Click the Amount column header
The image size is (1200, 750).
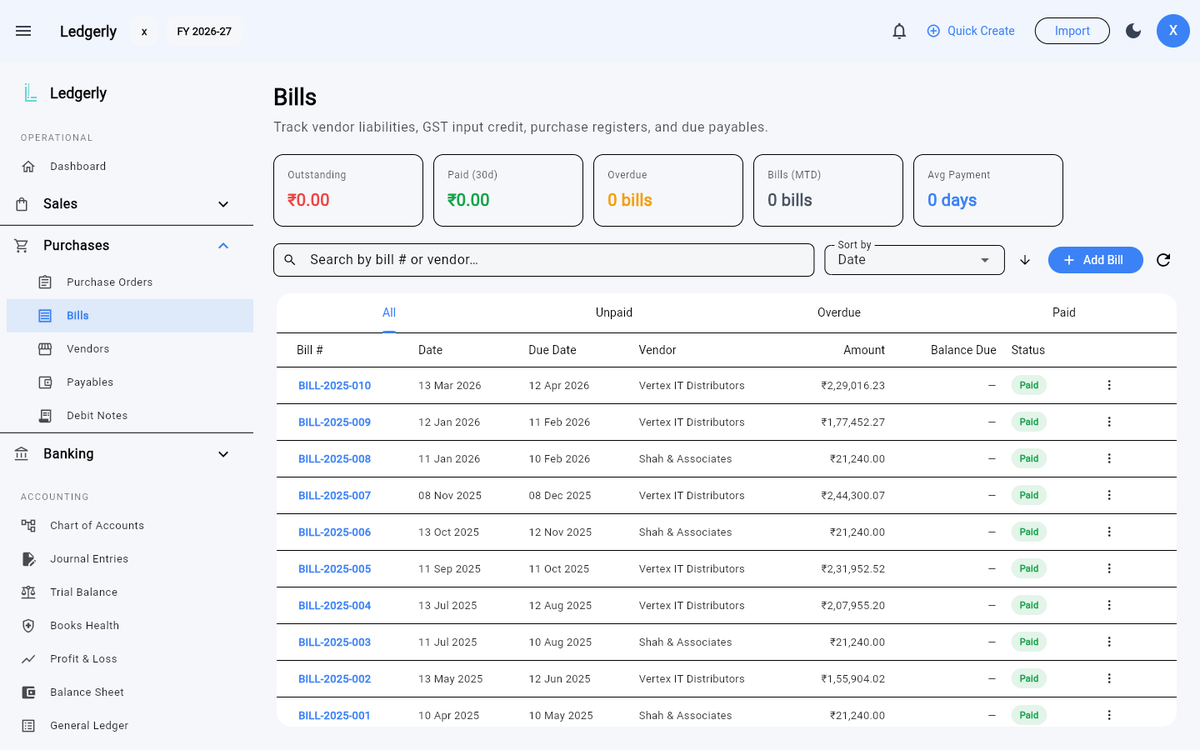[864, 350]
